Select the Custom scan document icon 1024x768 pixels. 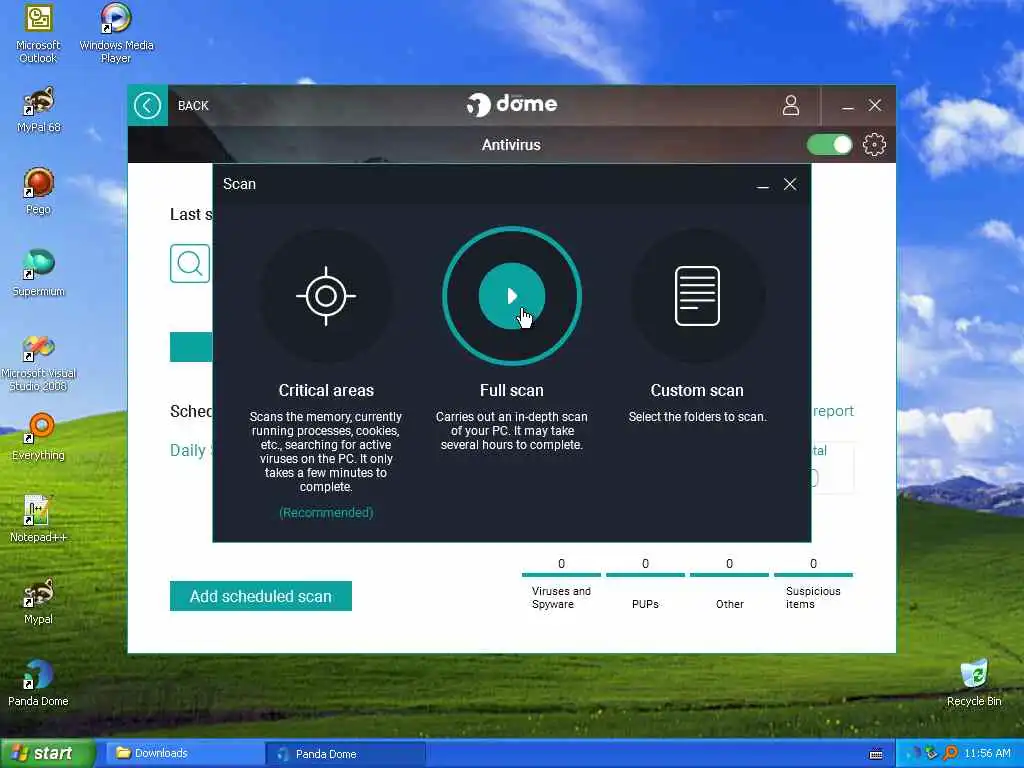697,296
